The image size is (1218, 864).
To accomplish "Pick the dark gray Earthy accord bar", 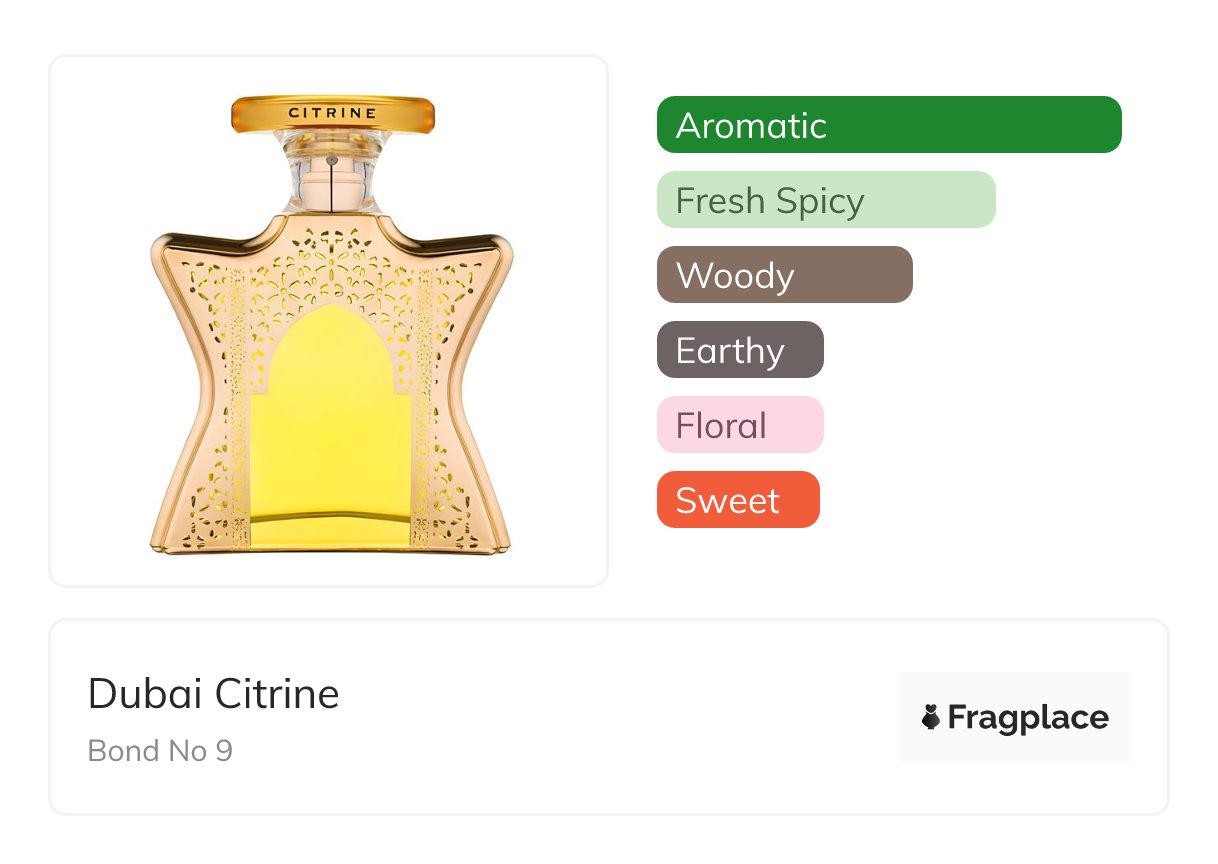I will 740,350.
